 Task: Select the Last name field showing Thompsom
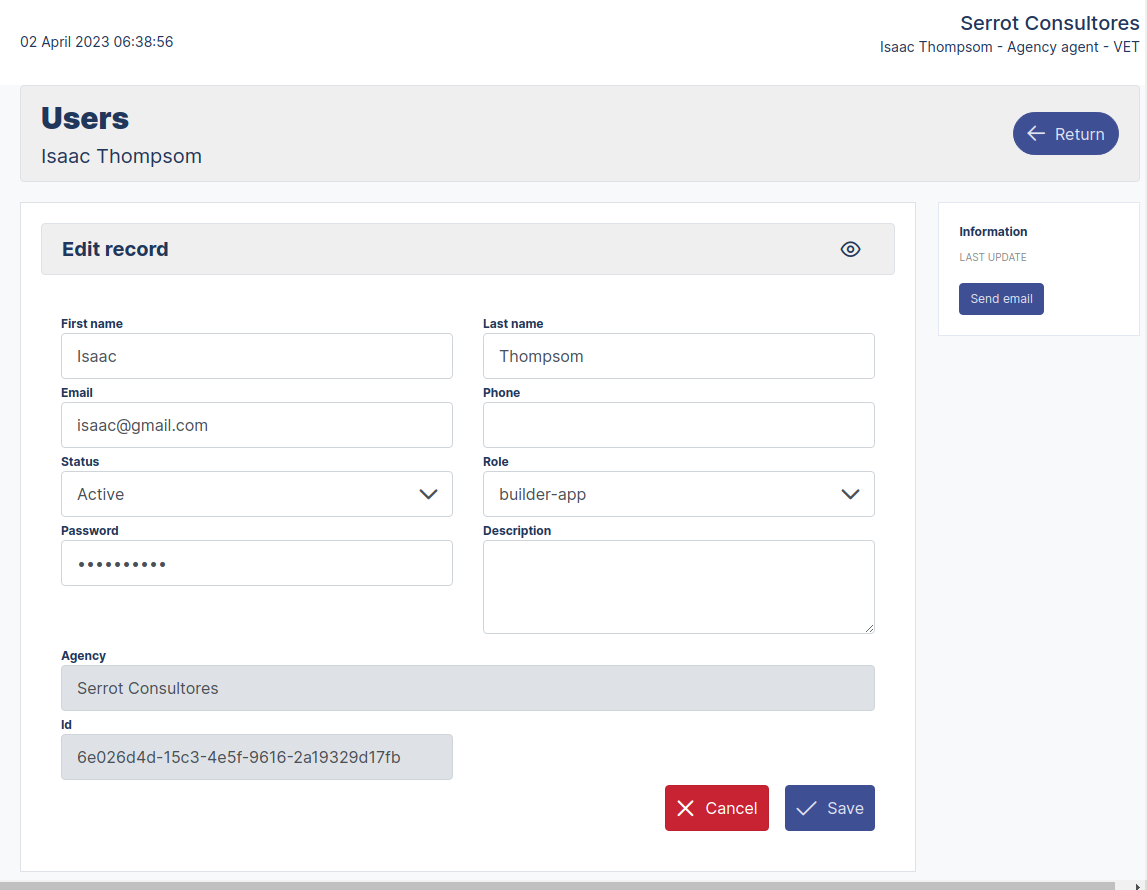[x=679, y=356]
